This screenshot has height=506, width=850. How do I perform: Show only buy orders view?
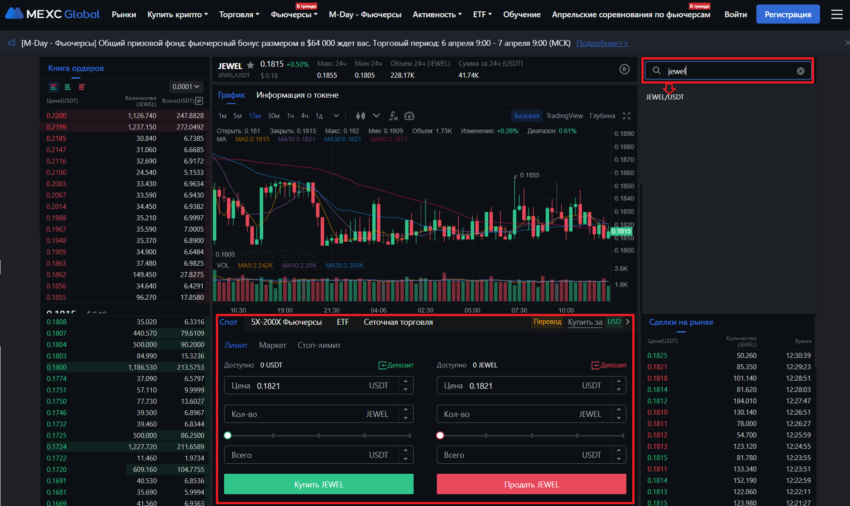(67, 87)
